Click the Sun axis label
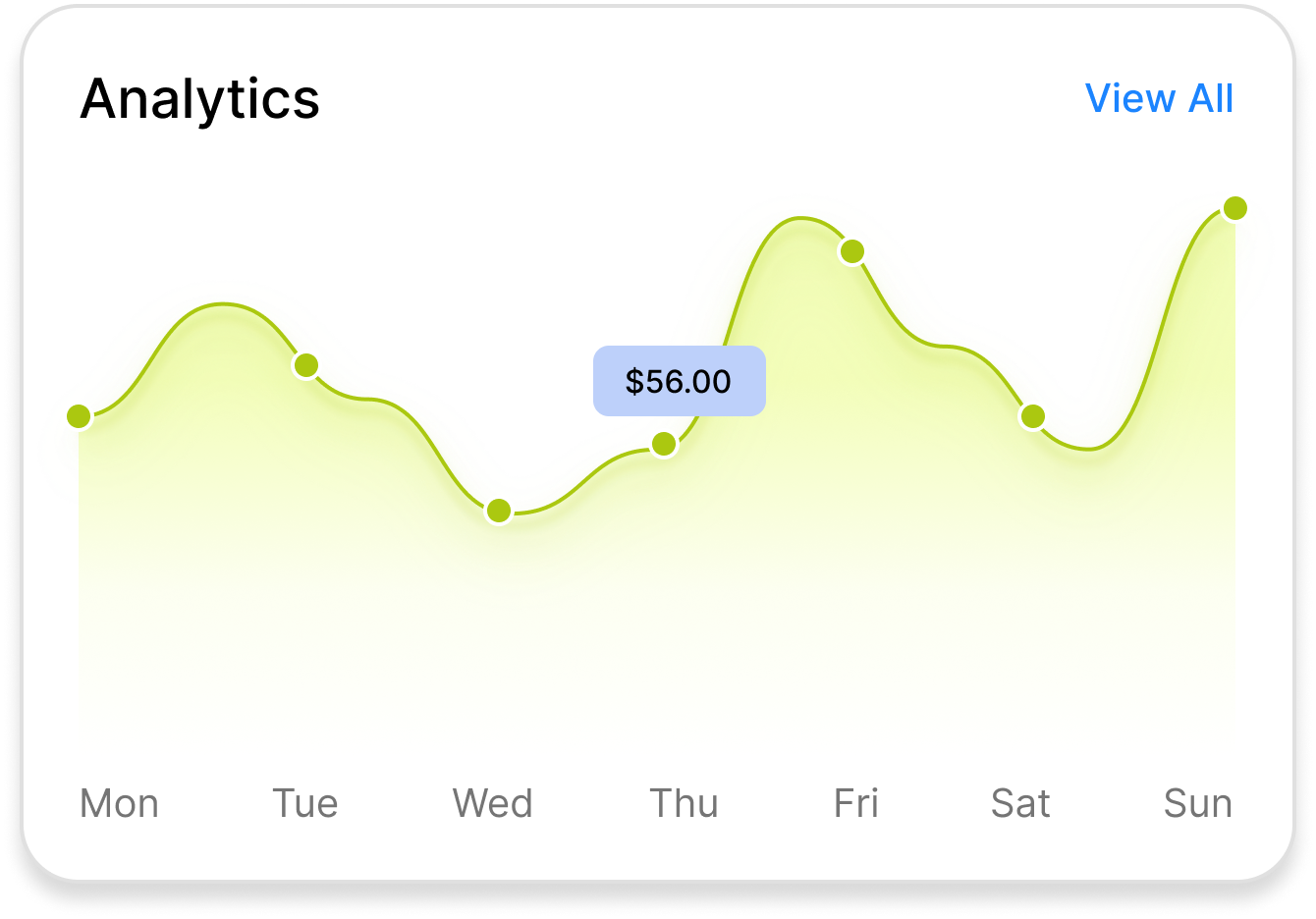The height and width of the screenshot is (919, 1316). [x=1198, y=803]
